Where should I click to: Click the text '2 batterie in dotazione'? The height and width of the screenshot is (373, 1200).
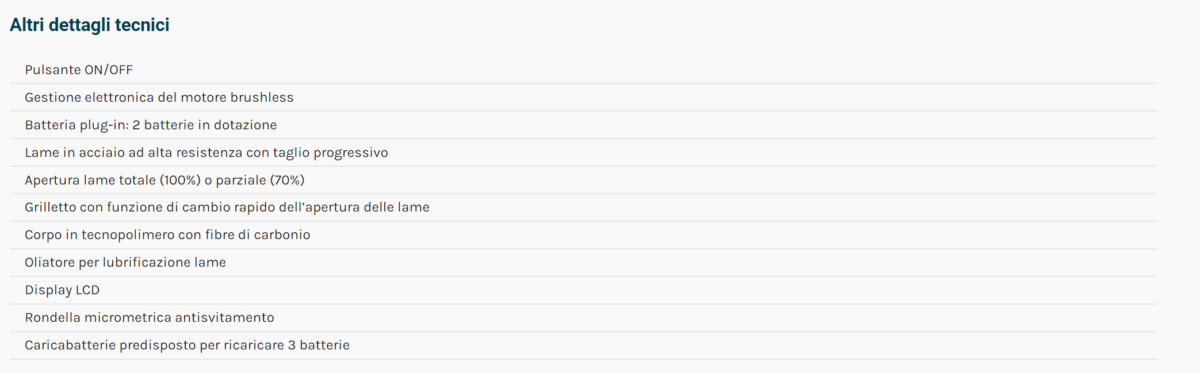coord(204,125)
